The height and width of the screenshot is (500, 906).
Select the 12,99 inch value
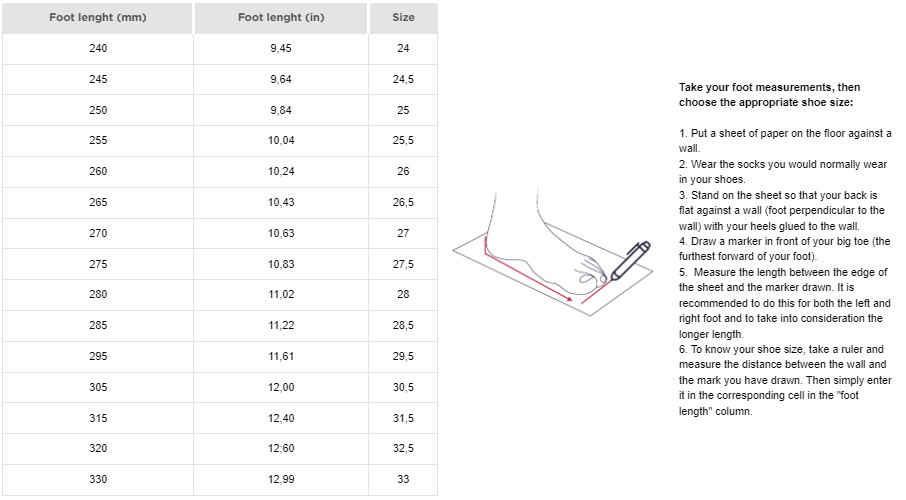pyautogui.click(x=281, y=480)
